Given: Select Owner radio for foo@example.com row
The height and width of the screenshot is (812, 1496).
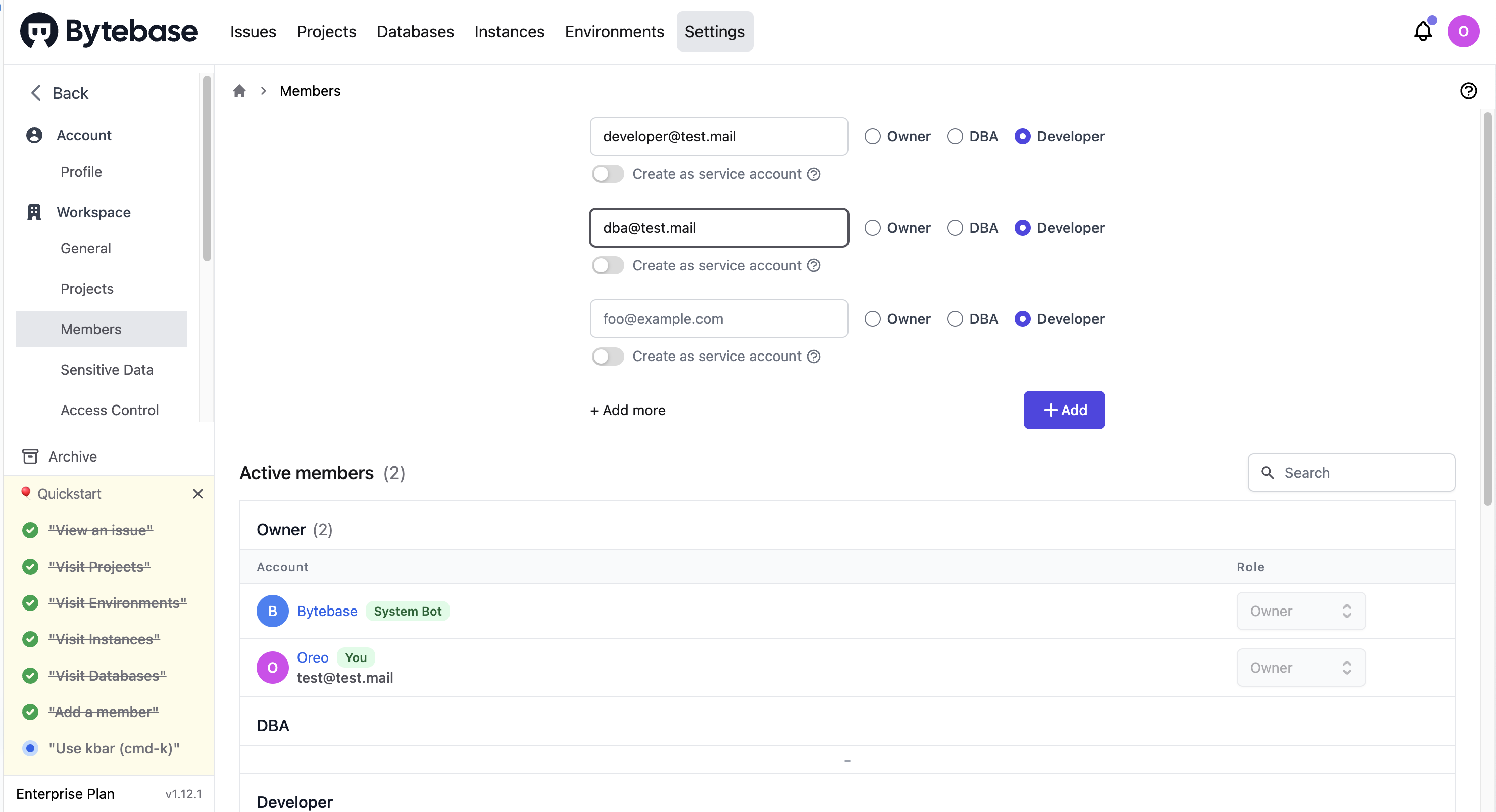Looking at the screenshot, I should point(872,319).
